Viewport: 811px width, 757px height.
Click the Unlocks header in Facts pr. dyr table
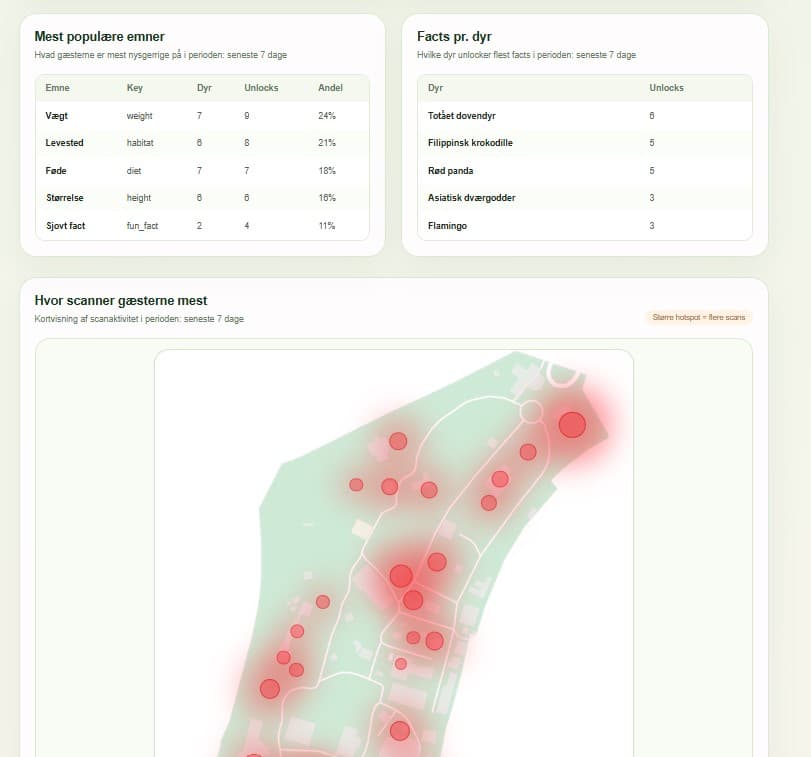click(666, 88)
